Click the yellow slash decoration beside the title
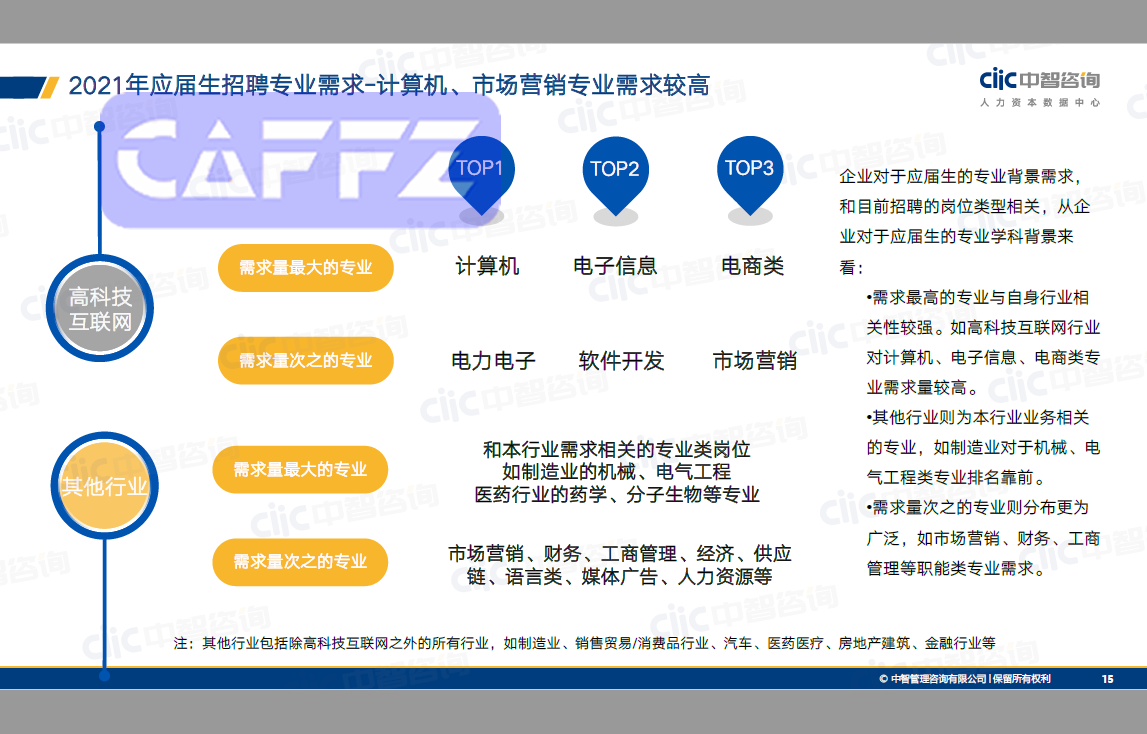The image size is (1147, 734). click(x=49, y=88)
